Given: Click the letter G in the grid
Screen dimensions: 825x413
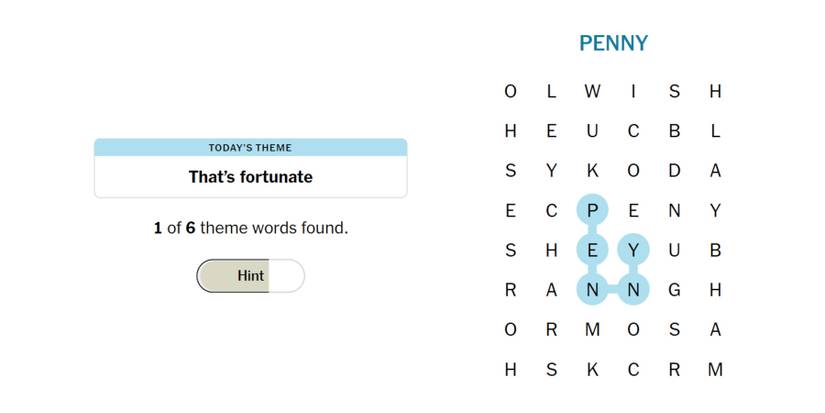Looking at the screenshot, I should click(x=674, y=290).
